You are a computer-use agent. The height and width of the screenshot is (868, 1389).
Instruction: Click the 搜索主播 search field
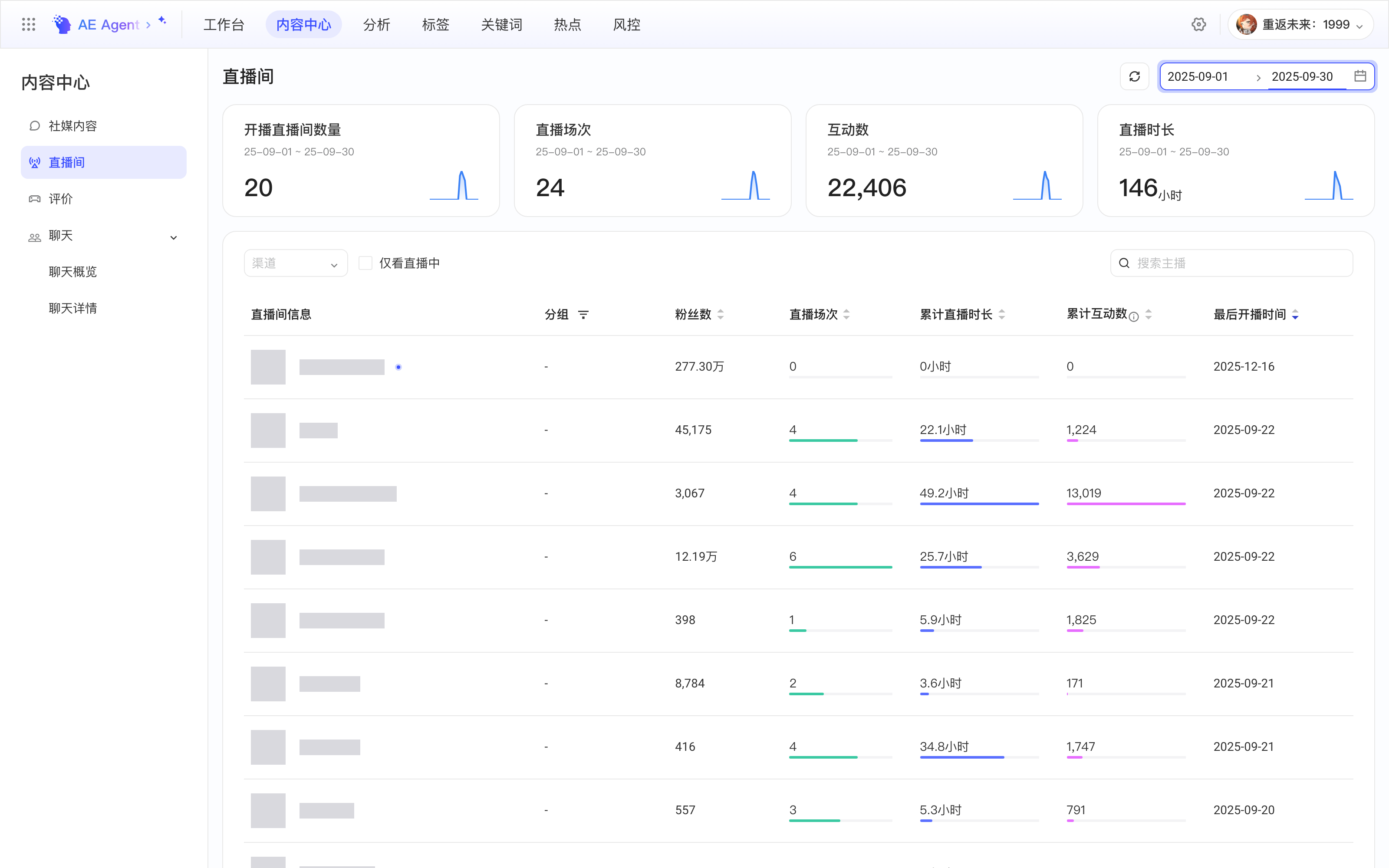(1231, 263)
